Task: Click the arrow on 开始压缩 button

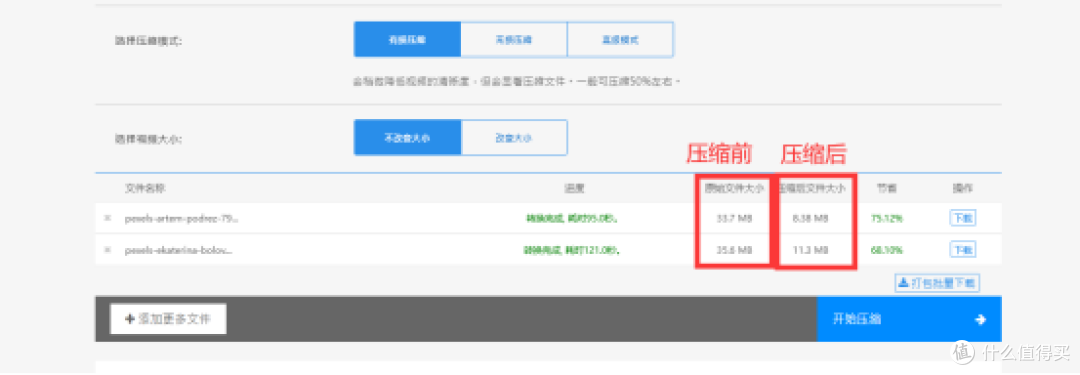Action: 981,320
